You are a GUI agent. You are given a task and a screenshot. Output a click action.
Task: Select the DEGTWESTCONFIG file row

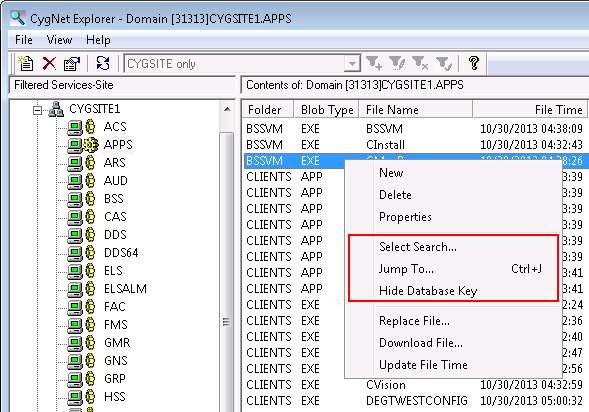415,401
